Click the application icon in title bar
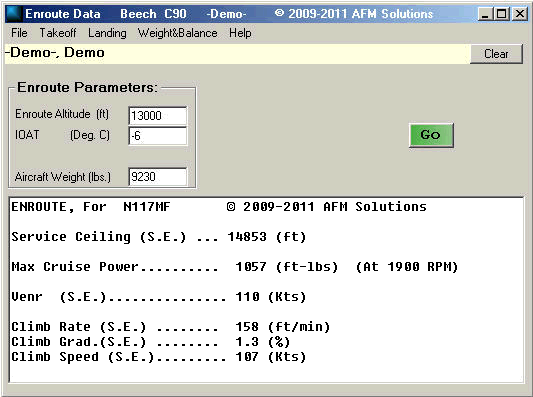Image resolution: width=533 pixels, height=397 pixels. coord(13,14)
